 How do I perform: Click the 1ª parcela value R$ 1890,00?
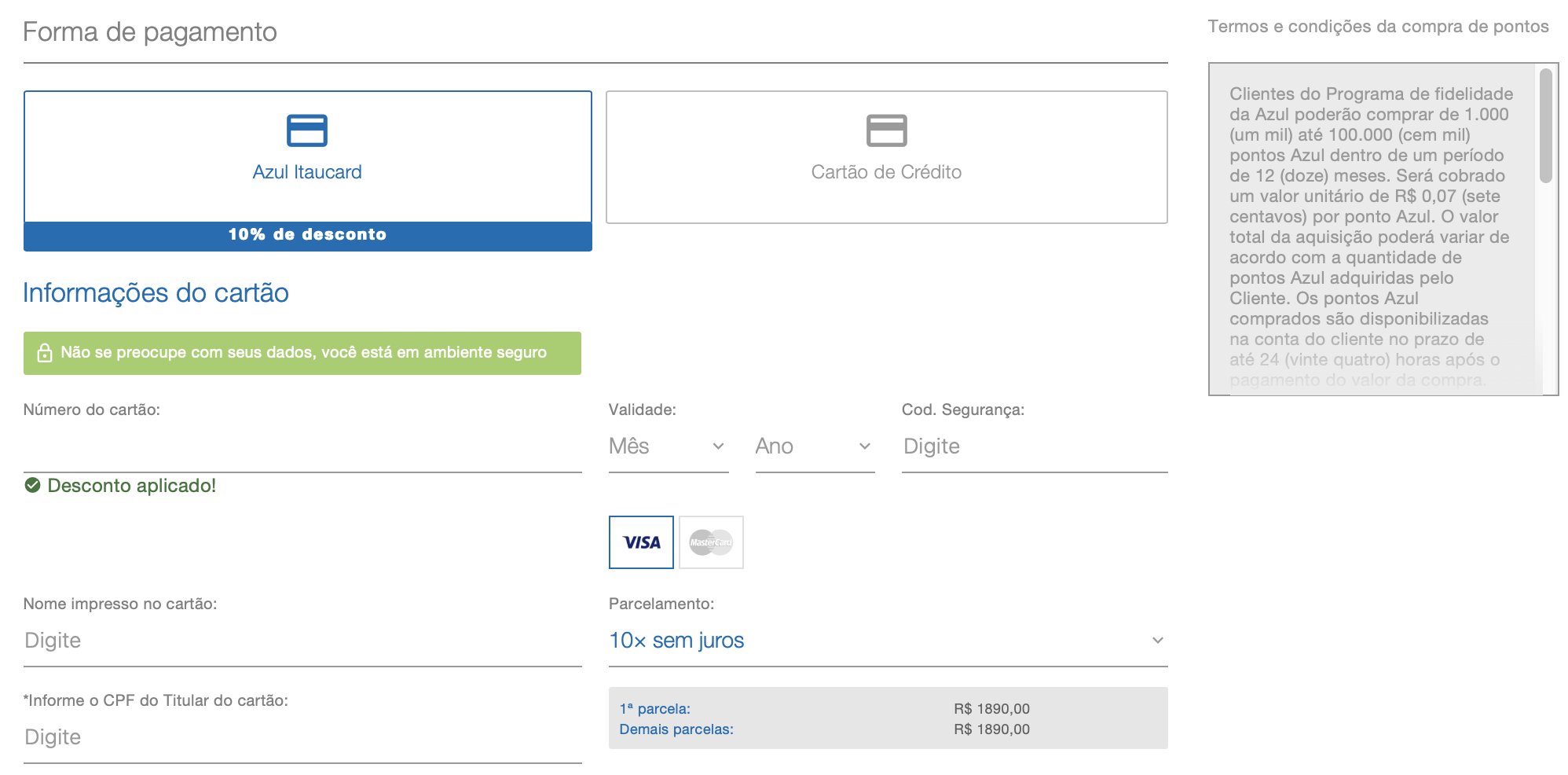pyautogui.click(x=991, y=709)
